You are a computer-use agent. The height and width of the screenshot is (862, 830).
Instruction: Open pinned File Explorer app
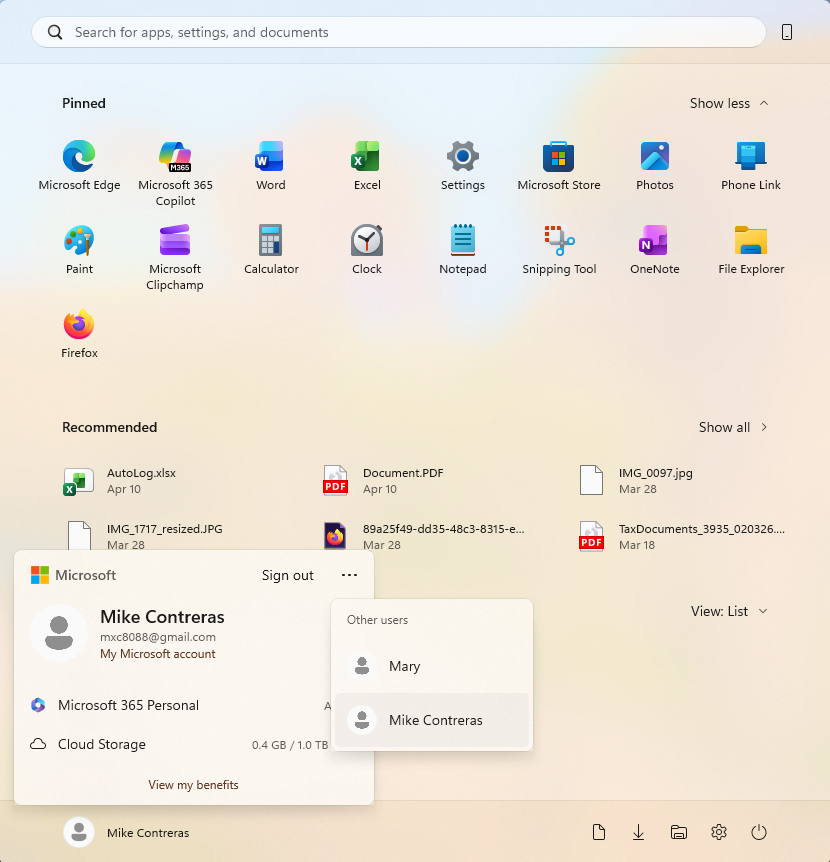pos(750,250)
